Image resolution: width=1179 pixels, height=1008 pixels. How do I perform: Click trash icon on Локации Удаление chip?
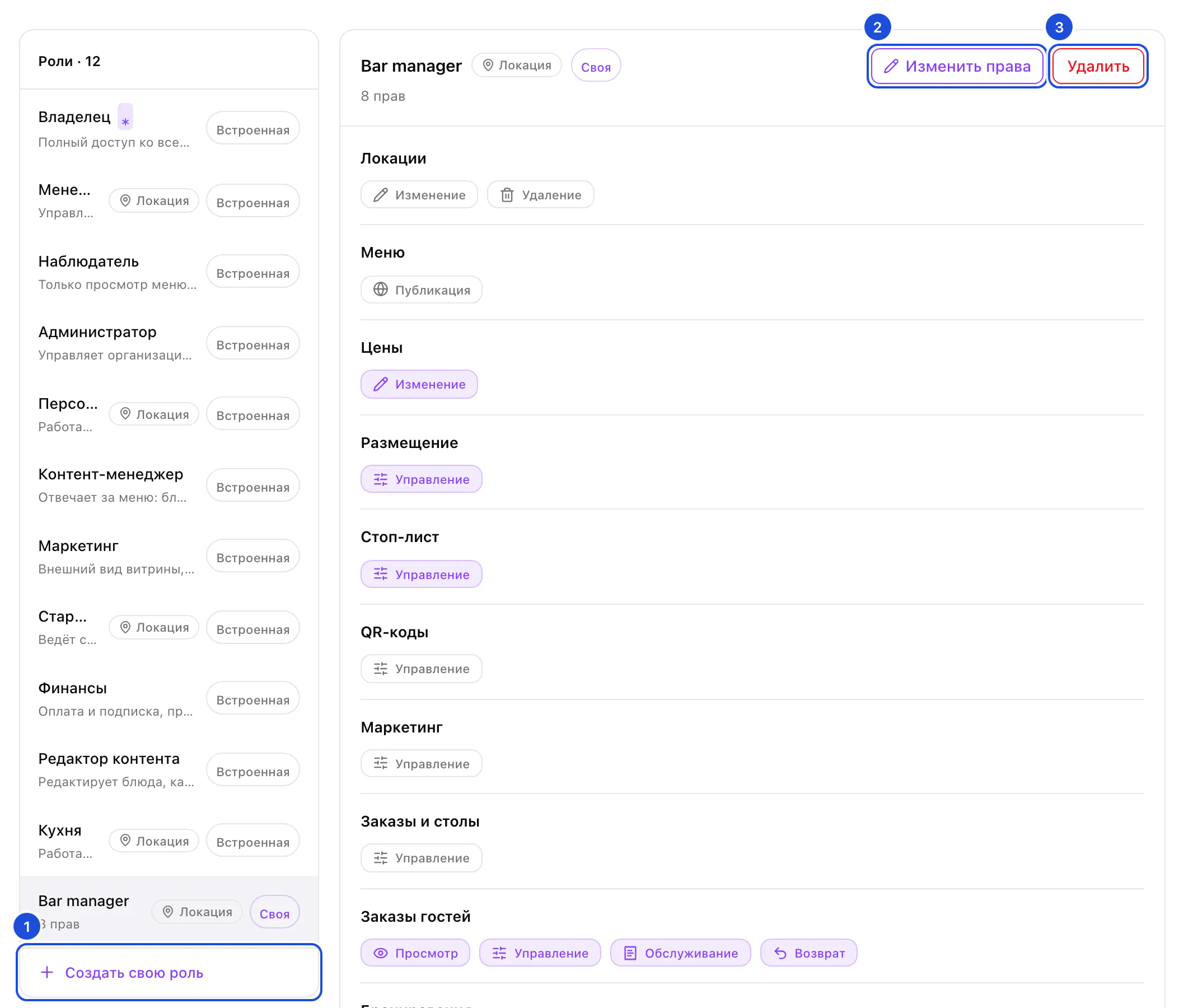tap(507, 195)
